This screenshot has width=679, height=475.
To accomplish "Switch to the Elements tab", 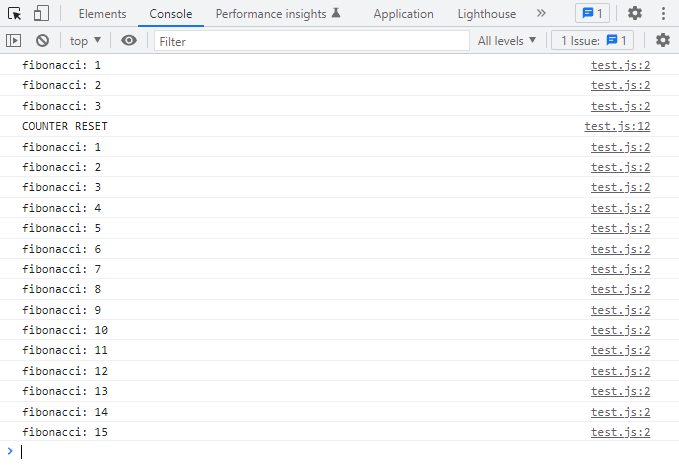I will tap(103, 14).
